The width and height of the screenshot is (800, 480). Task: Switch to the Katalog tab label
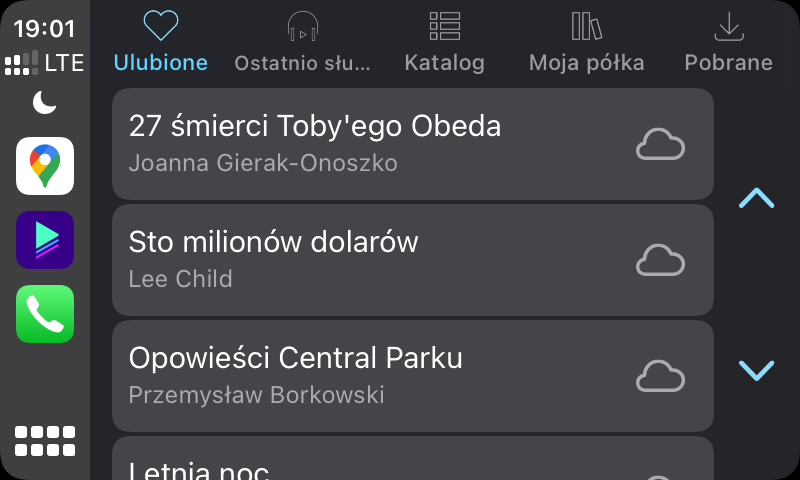pos(444,63)
